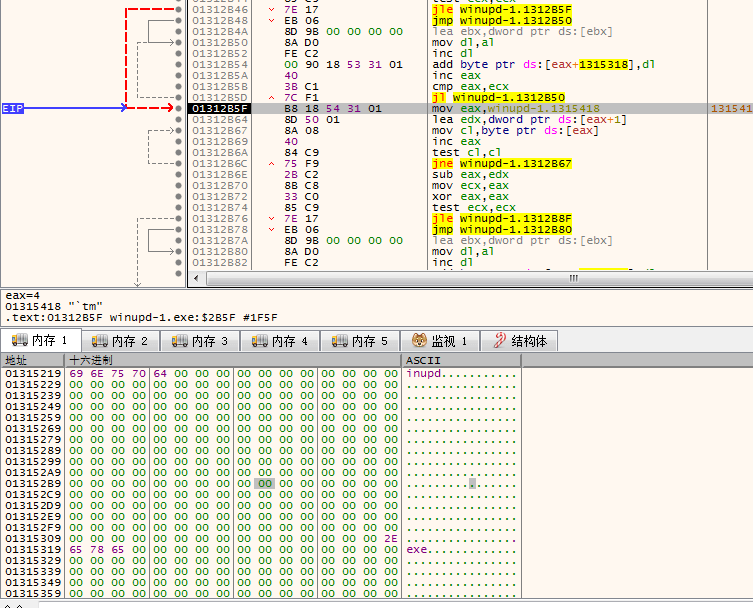Select the jmp winupd-1.1312B80 instruction
Screen dimensions: 753x608
[502, 230]
